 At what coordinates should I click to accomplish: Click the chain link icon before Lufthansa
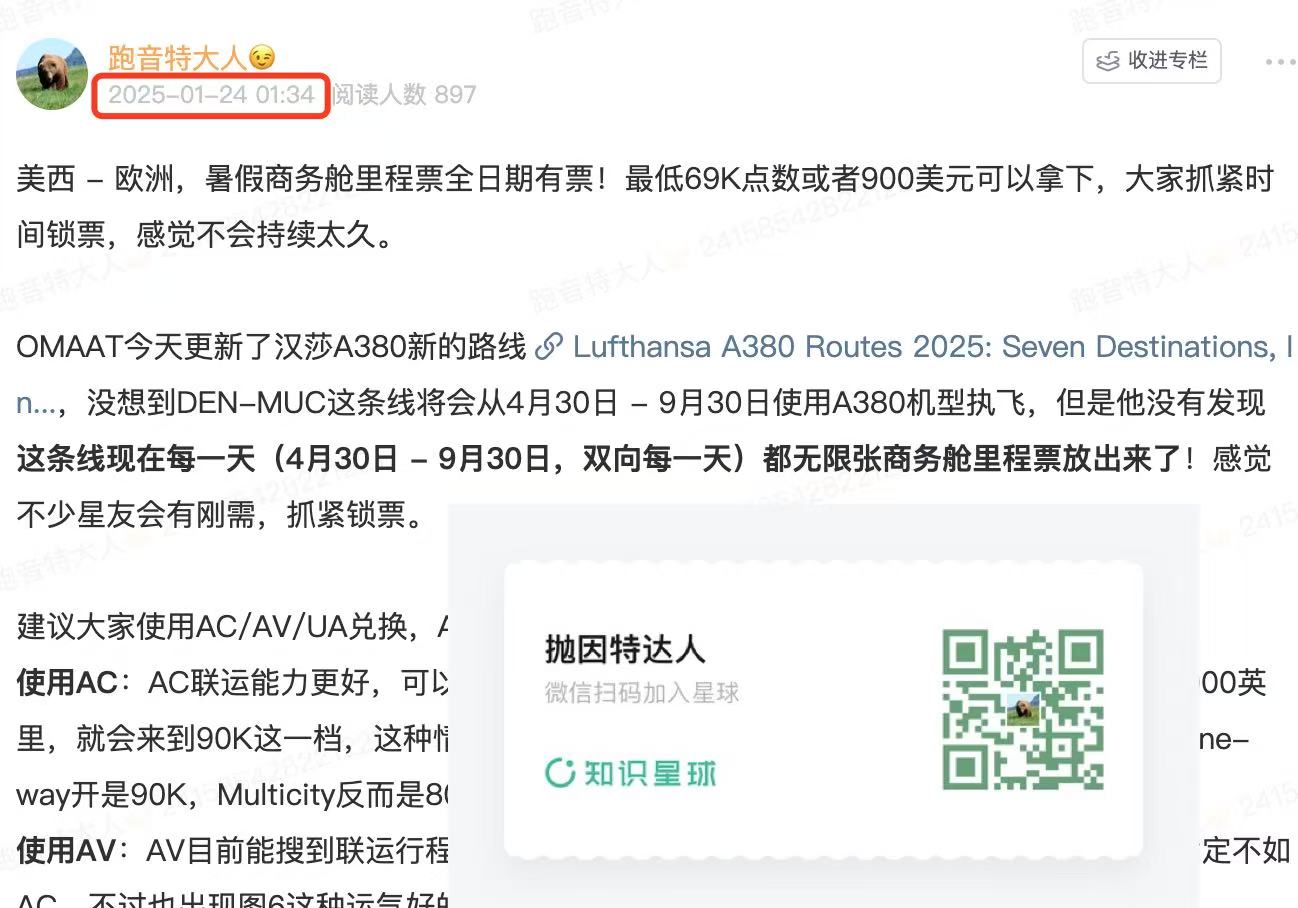pyautogui.click(x=548, y=348)
